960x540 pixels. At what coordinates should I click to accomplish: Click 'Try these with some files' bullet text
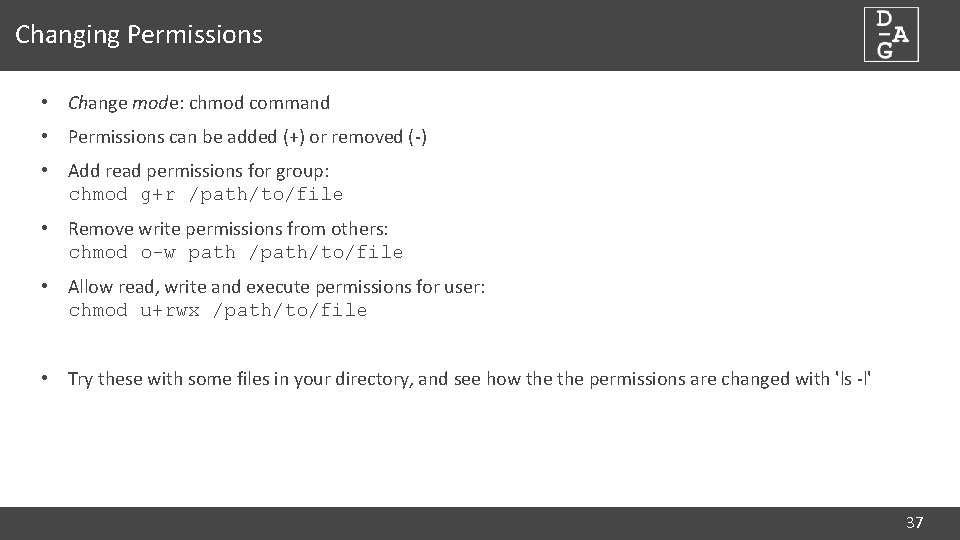400,379
